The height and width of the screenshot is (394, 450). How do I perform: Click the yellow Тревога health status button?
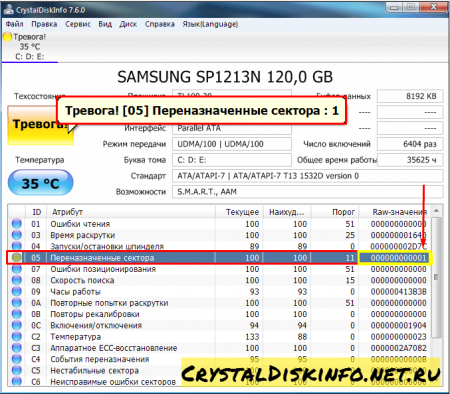[40, 125]
